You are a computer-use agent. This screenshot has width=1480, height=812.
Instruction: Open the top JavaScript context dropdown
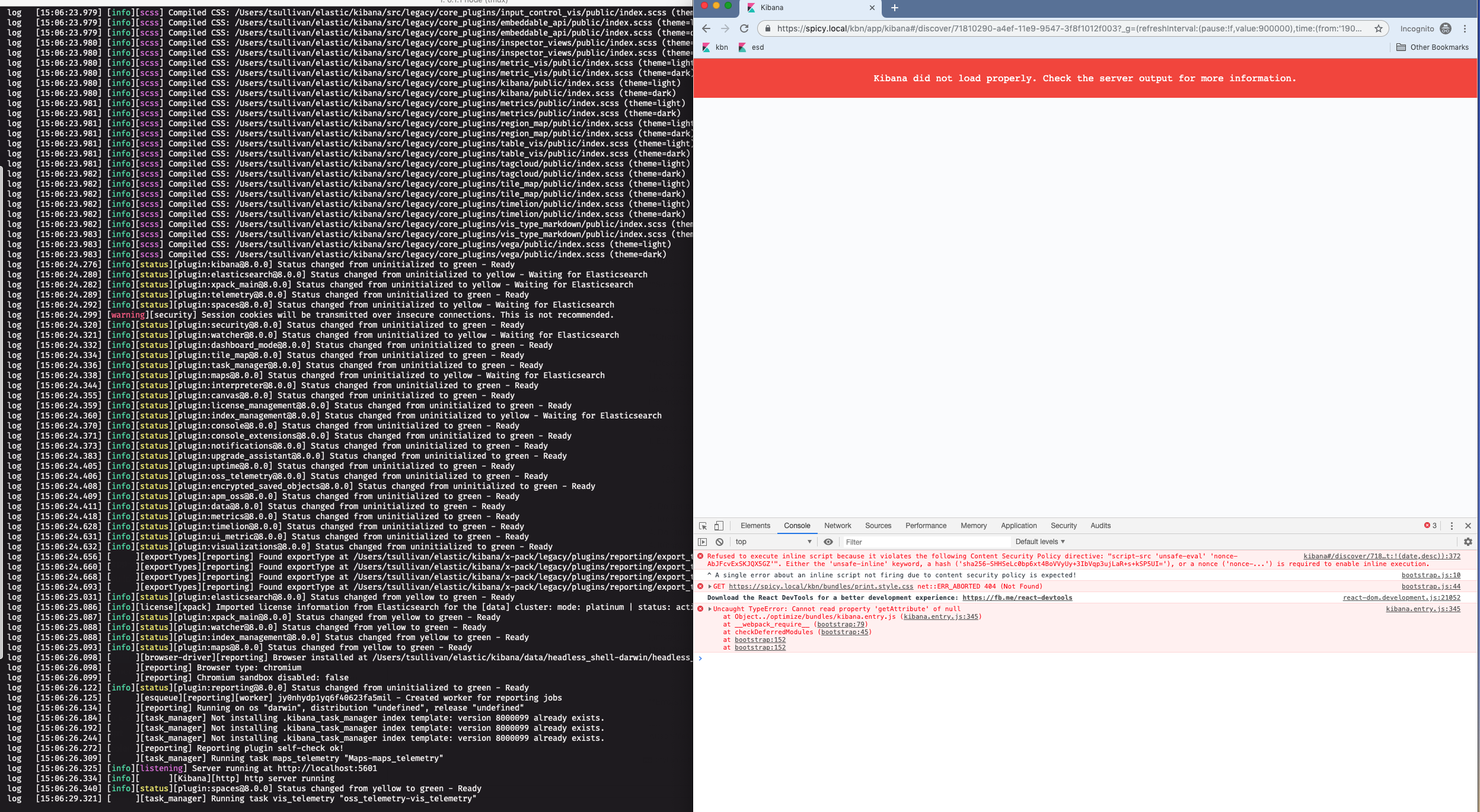tap(773, 542)
